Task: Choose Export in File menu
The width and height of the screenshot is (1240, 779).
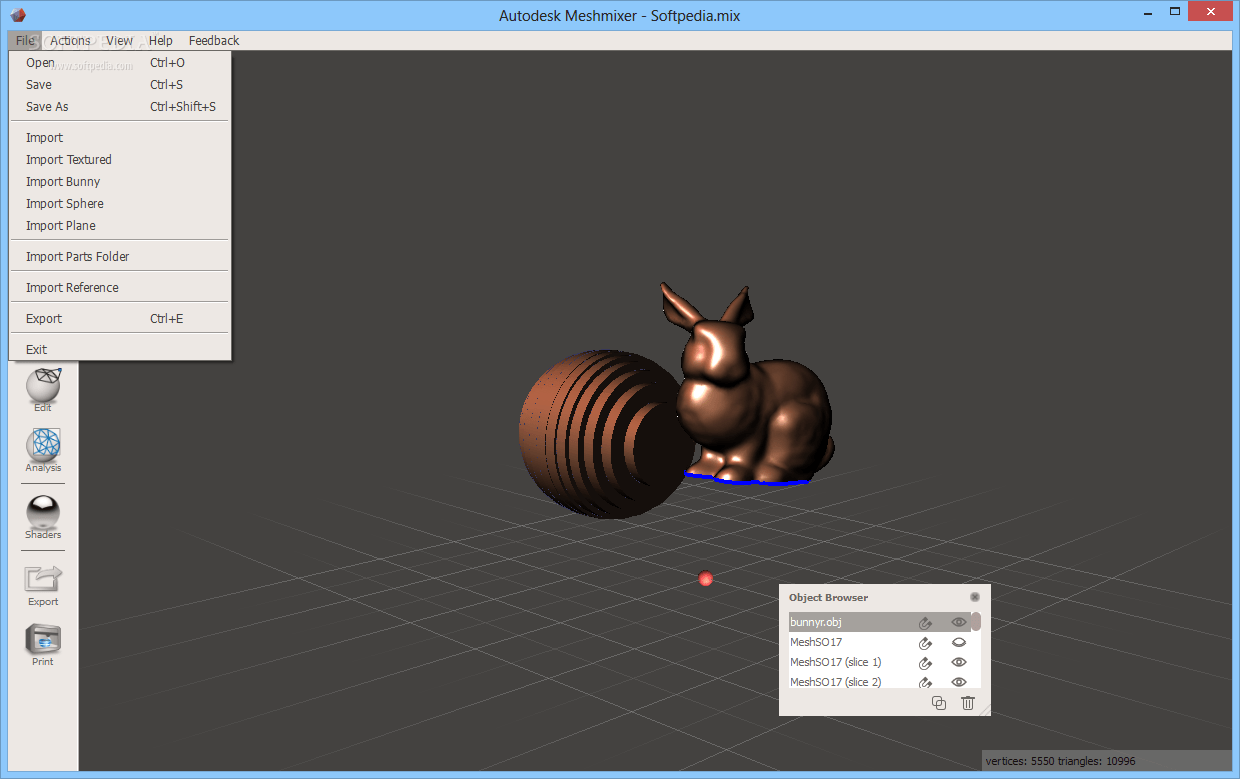Action: coord(120,319)
